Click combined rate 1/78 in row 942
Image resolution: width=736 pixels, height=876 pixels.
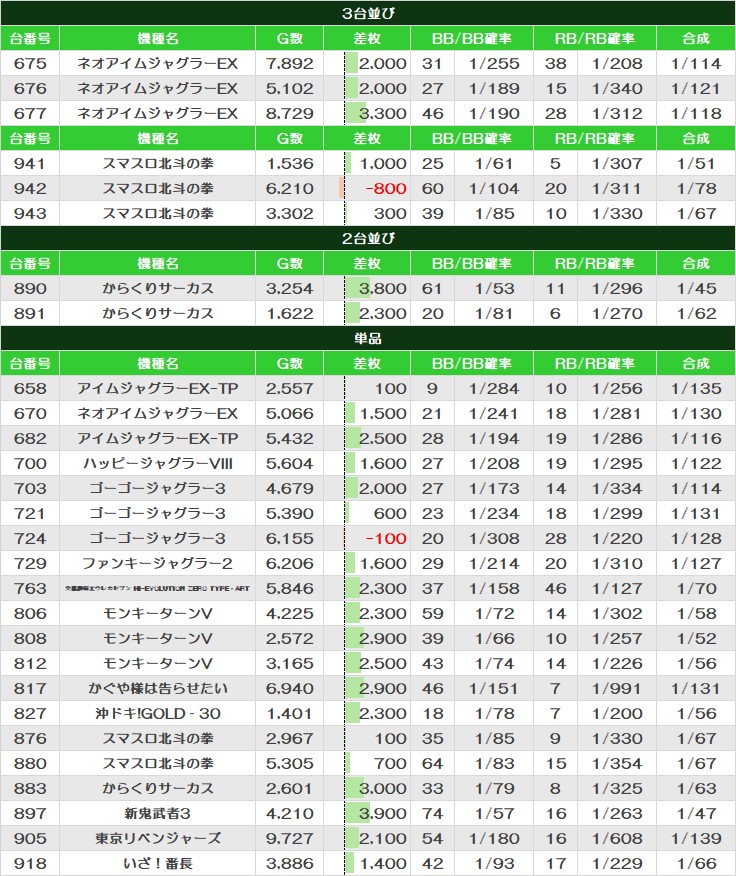click(x=696, y=188)
